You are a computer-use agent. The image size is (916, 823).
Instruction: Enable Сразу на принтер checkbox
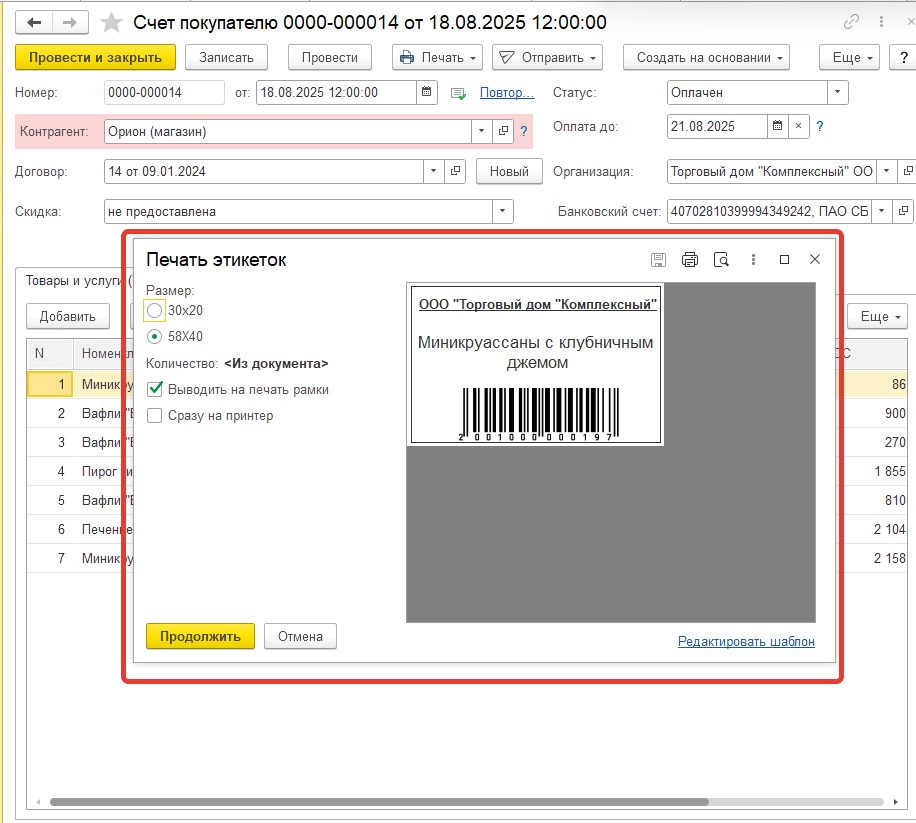[x=154, y=415]
